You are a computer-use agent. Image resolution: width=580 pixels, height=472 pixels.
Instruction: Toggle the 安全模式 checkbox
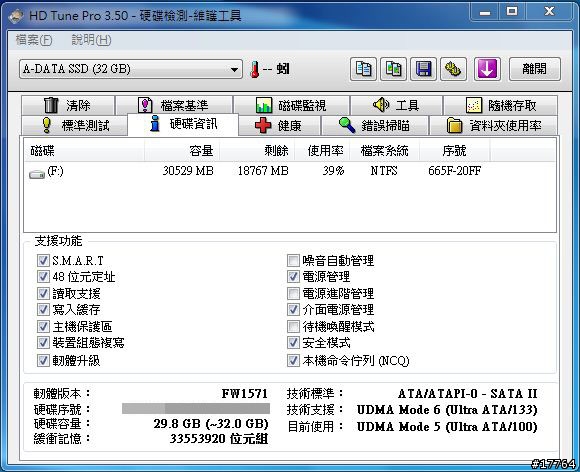[293, 343]
